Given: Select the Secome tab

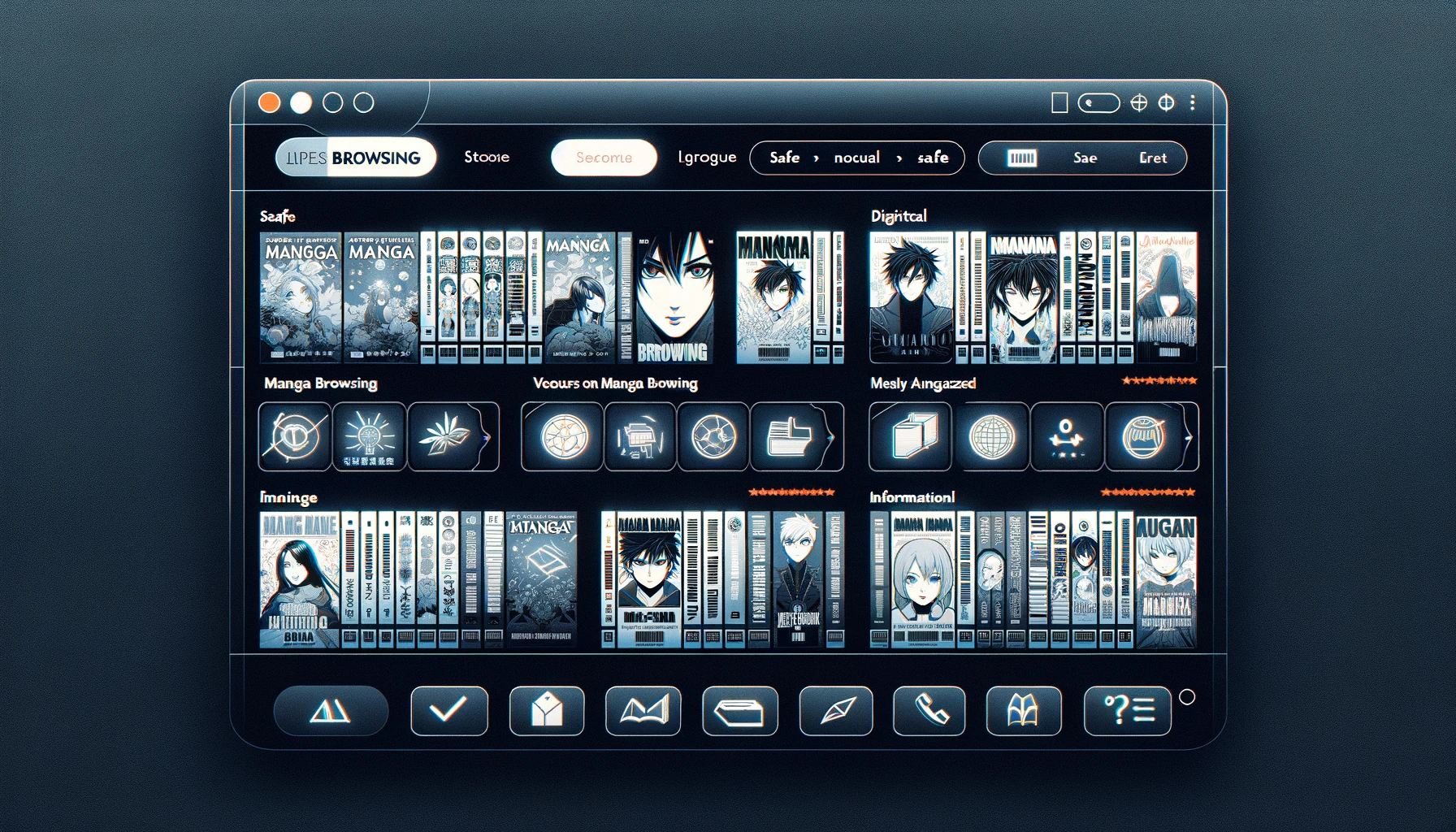Looking at the screenshot, I should [x=604, y=158].
